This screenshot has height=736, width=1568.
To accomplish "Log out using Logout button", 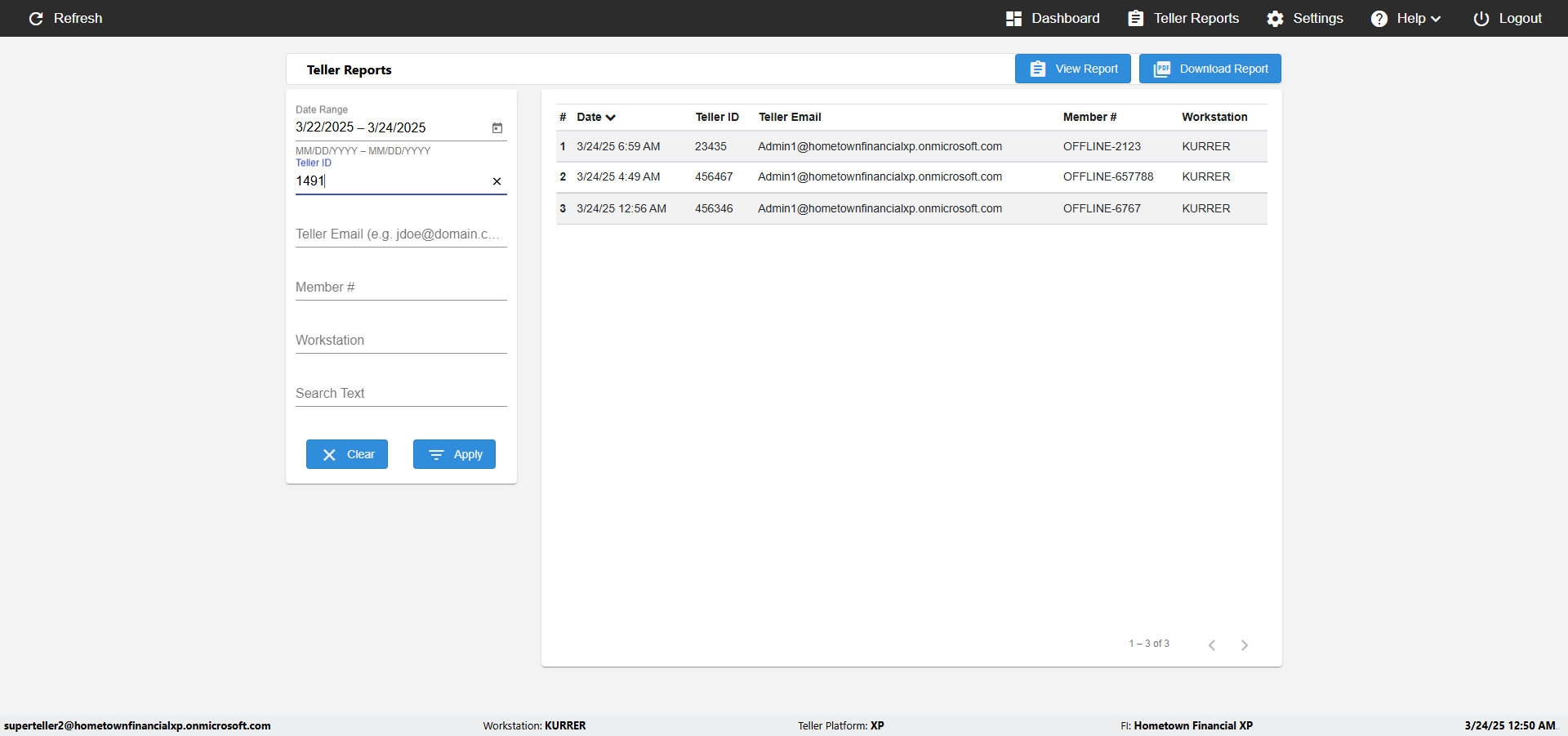I will (x=1508, y=18).
